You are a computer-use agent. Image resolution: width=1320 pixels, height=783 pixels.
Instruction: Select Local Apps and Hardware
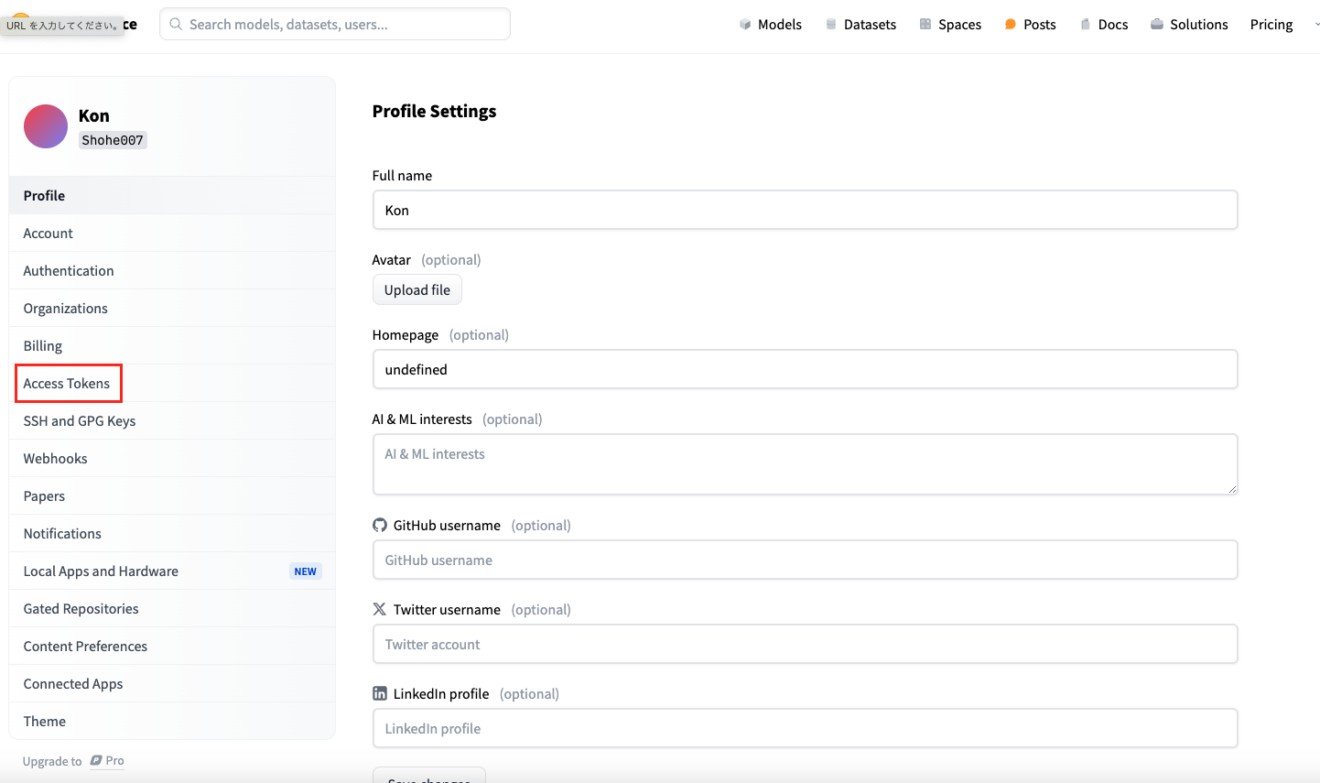(100, 571)
